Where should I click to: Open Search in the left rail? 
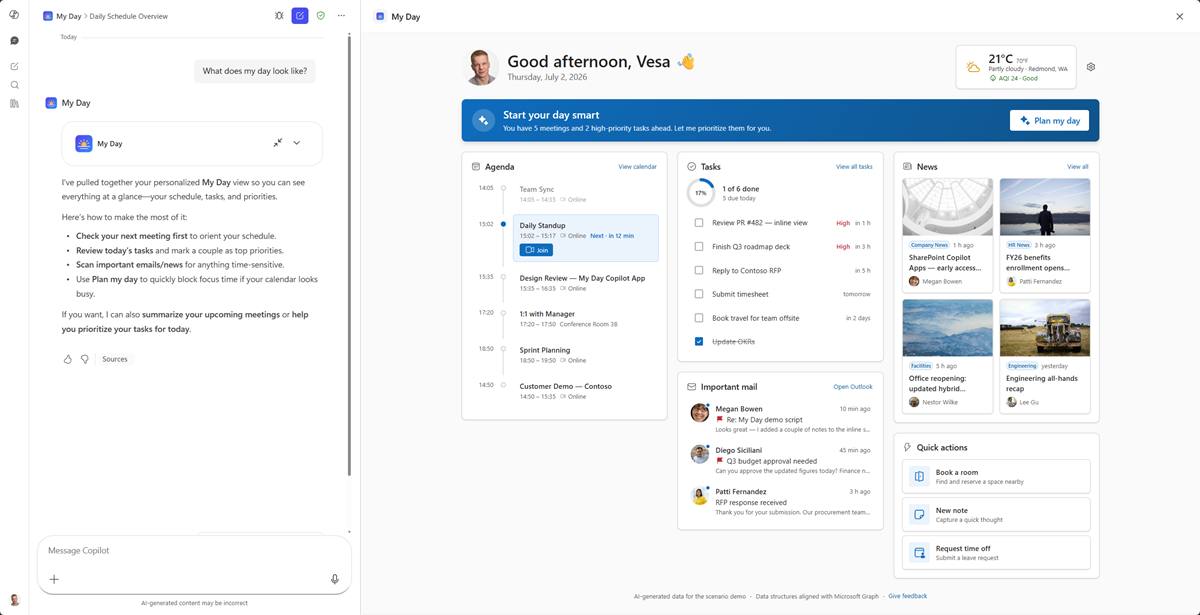click(14, 85)
